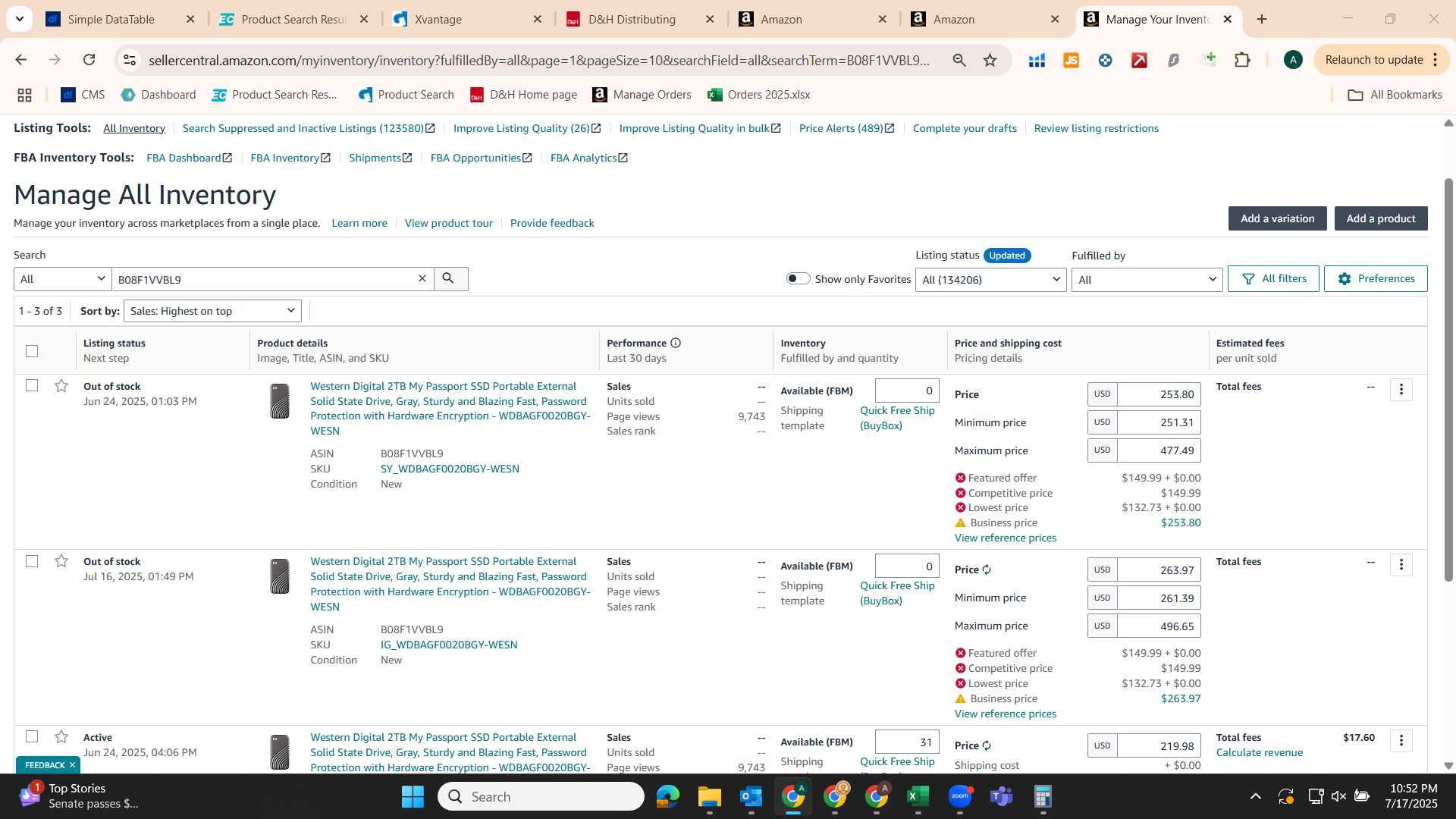Viewport: 1456px width, 819px height.
Task: Check the box for the SY_WDBAGF0020BGY-WESN listing
Action: click(x=32, y=385)
